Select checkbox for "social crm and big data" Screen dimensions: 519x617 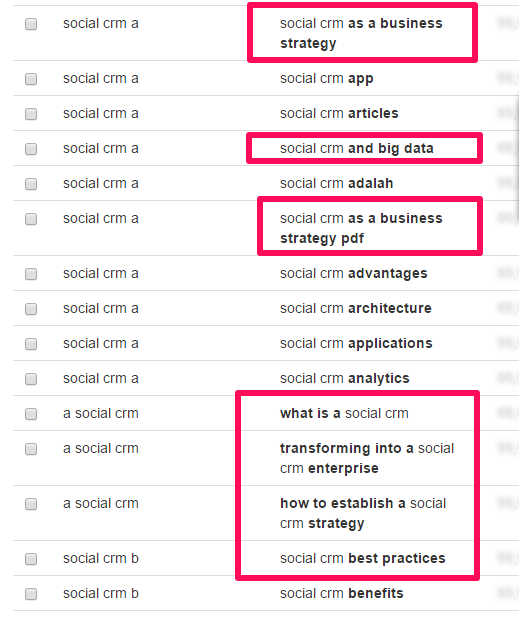(31, 149)
